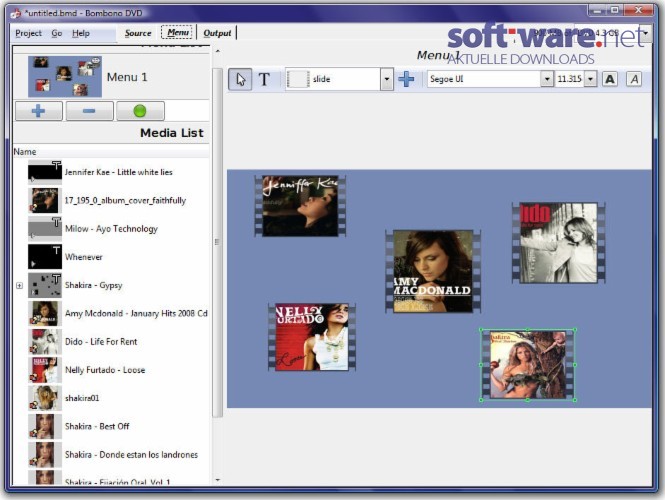The height and width of the screenshot is (500, 665).
Task: Select Shakira cover on menu canvas
Action: 528,365
